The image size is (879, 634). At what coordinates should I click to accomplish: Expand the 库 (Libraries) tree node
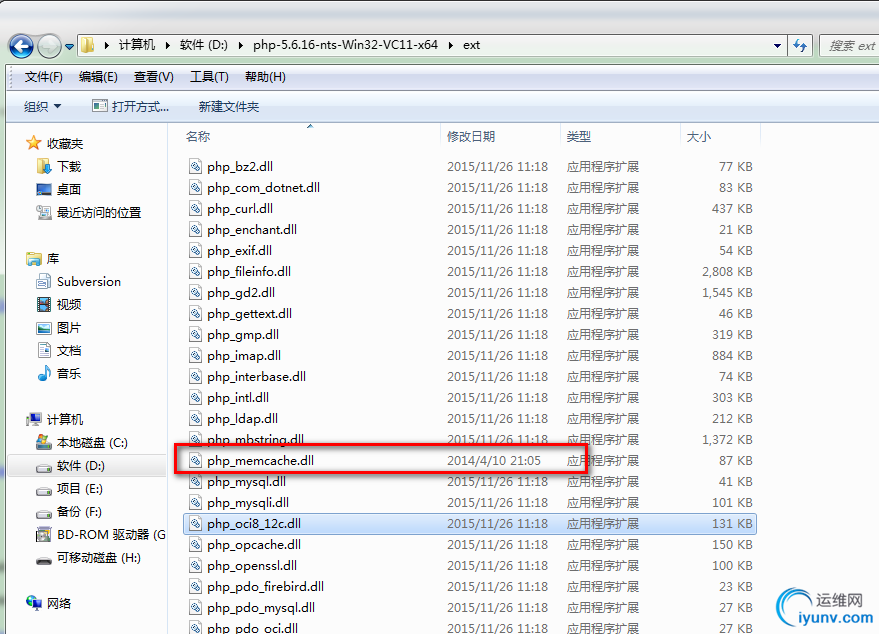[18, 258]
